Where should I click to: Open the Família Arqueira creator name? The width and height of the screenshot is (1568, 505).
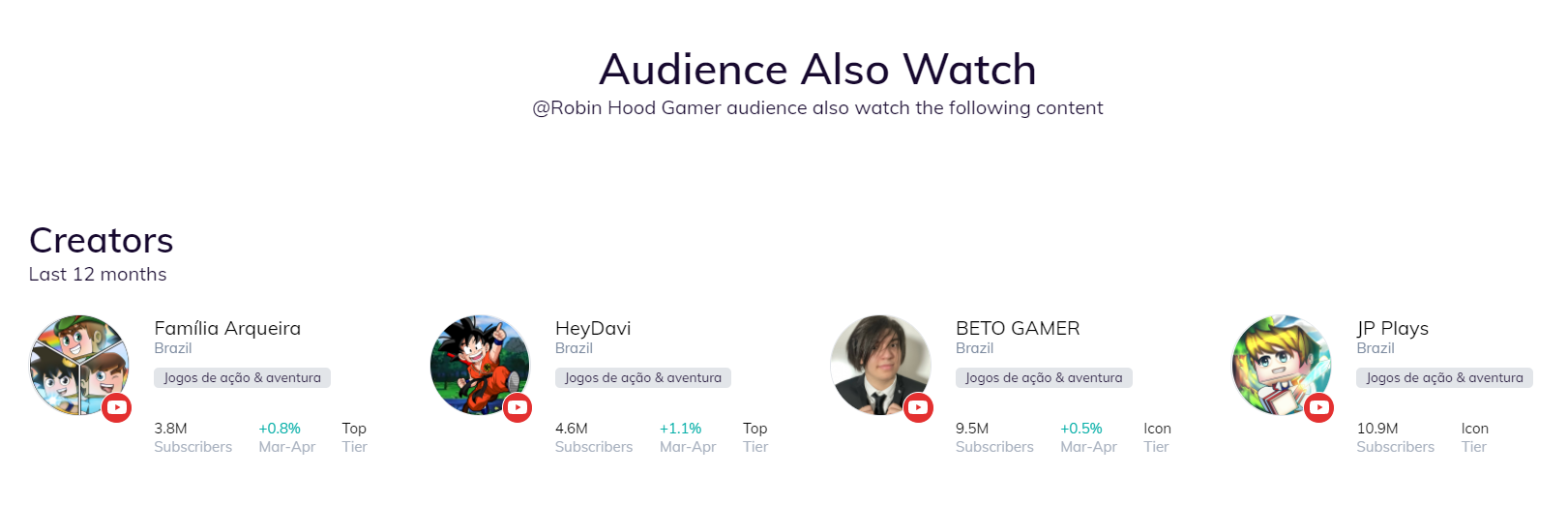point(227,328)
